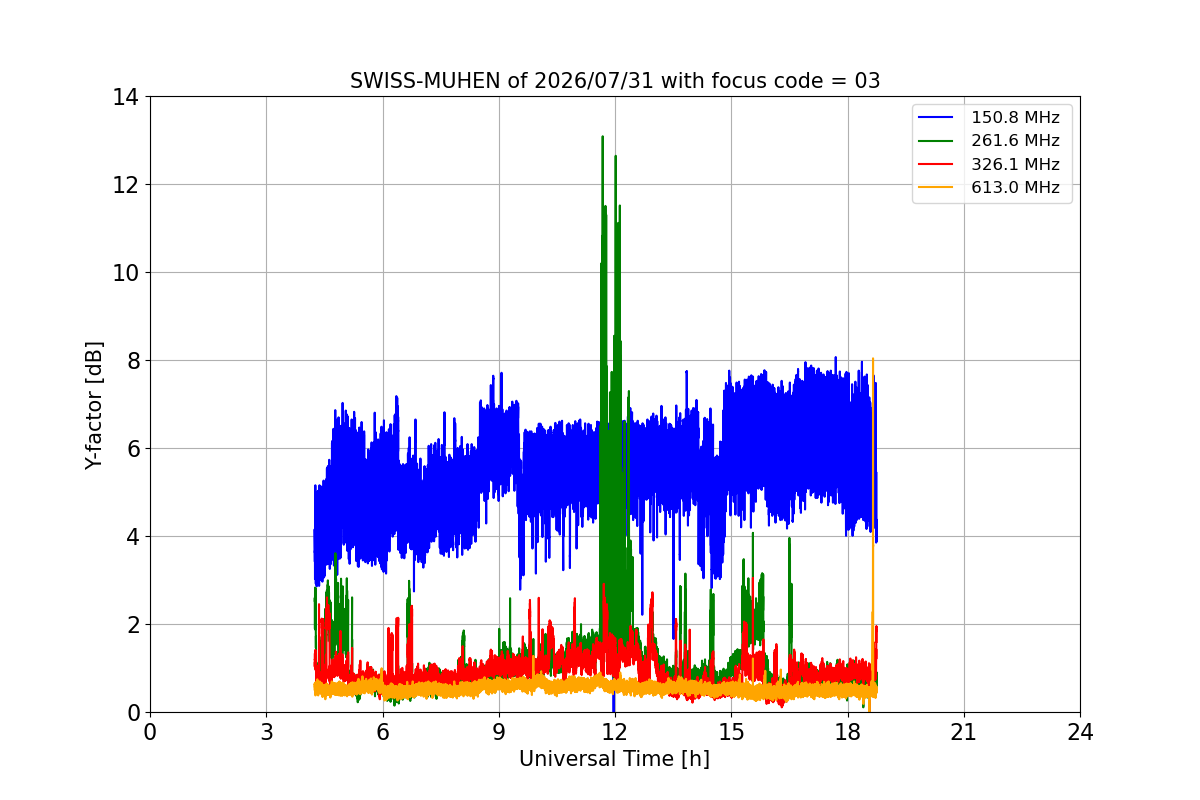
Task: Select the 261.6 MHz legend label
Action: tap(1015, 141)
